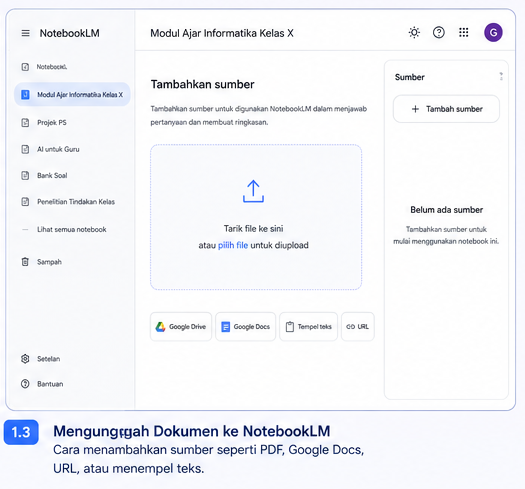Add source from Google Drive
Viewport: 525px width, 489px height.
click(x=181, y=327)
